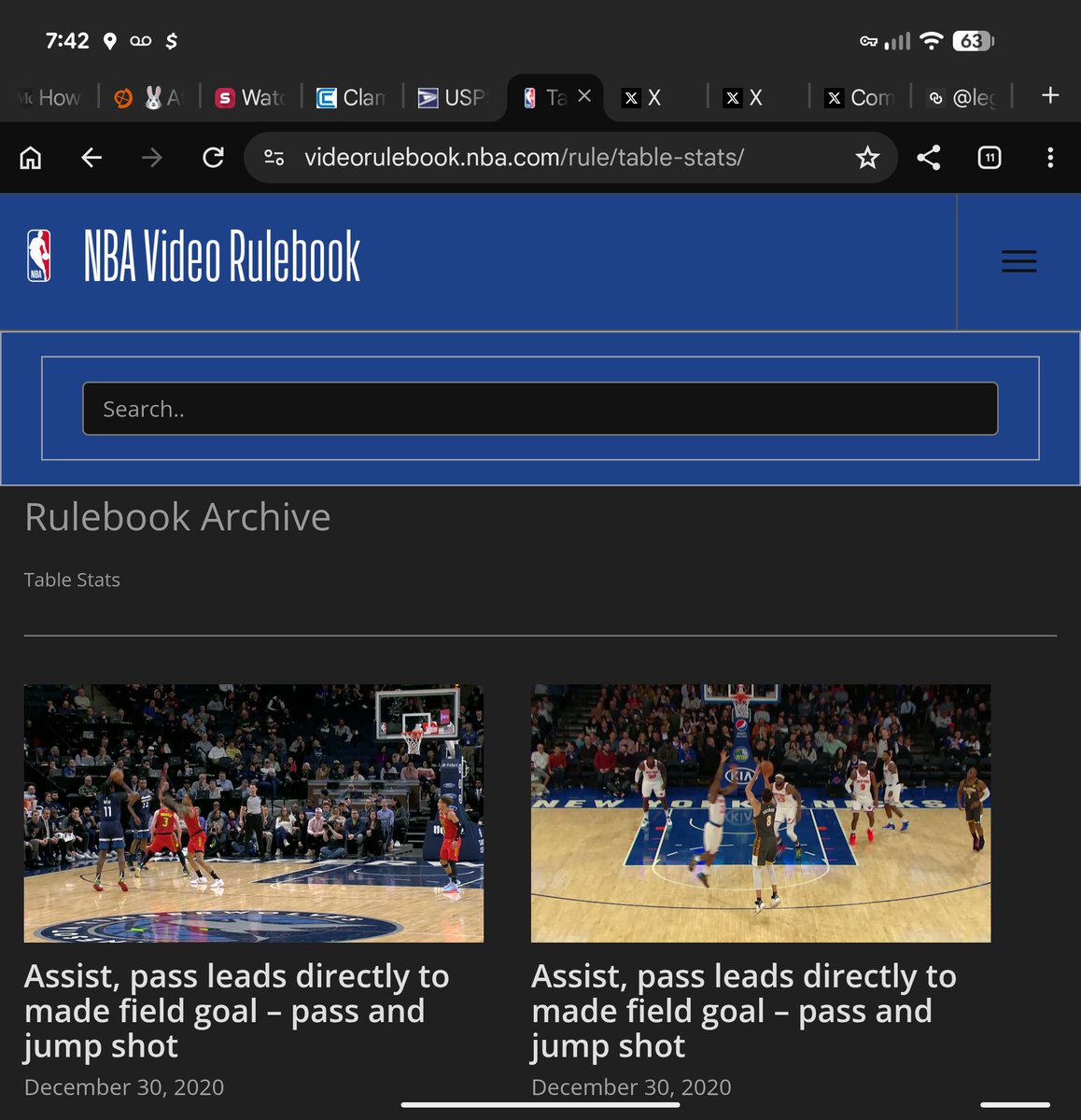Tap the cellular signal bars icon
This screenshot has height=1120, width=1081.
tap(897, 41)
